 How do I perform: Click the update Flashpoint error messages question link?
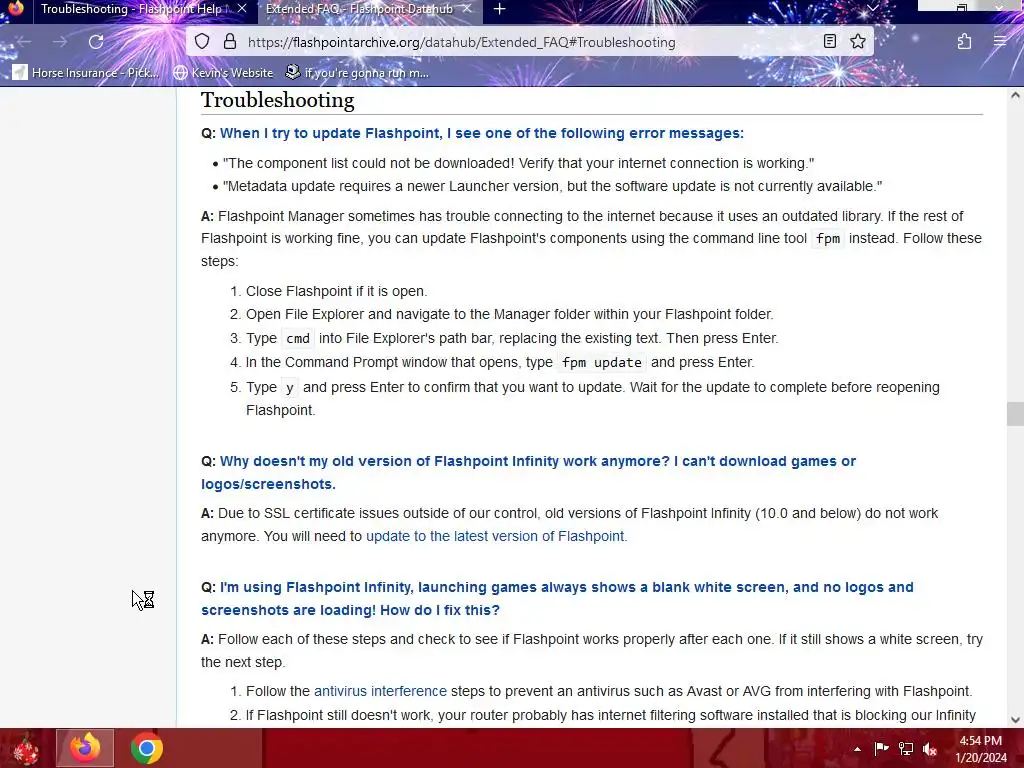tap(482, 133)
